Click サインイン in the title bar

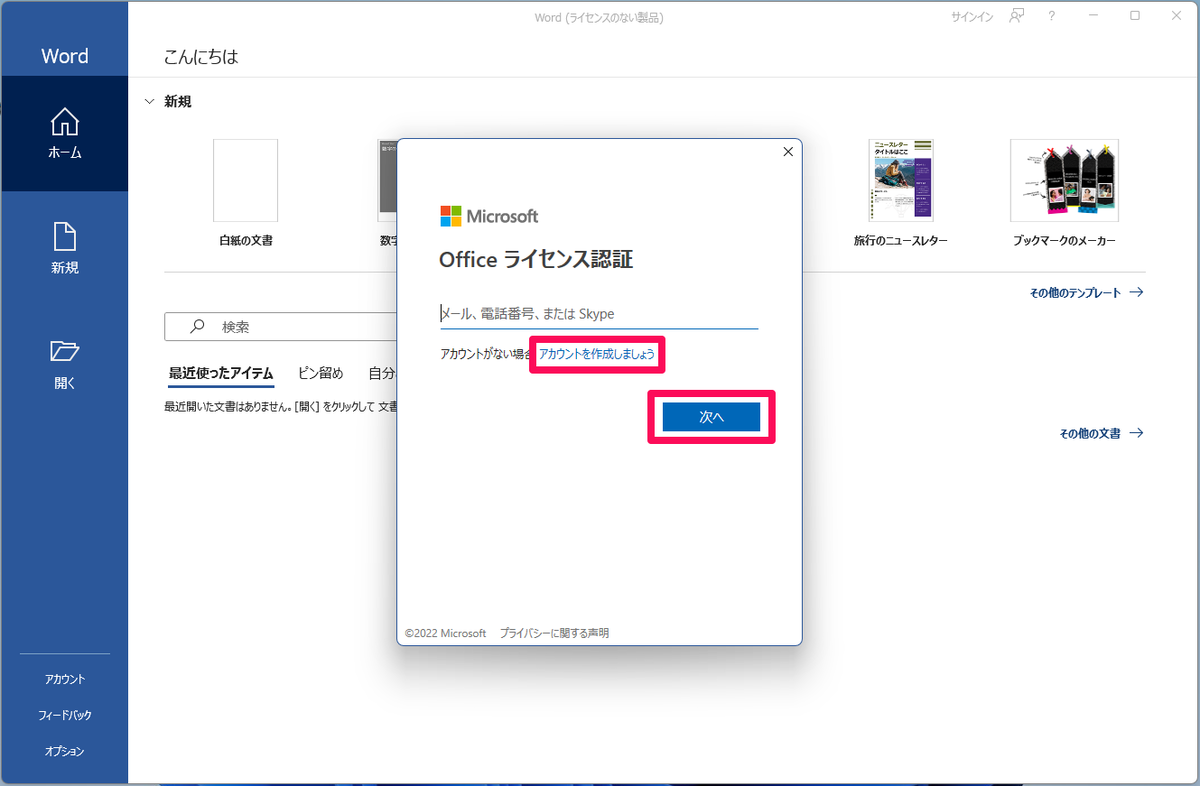pos(971,17)
